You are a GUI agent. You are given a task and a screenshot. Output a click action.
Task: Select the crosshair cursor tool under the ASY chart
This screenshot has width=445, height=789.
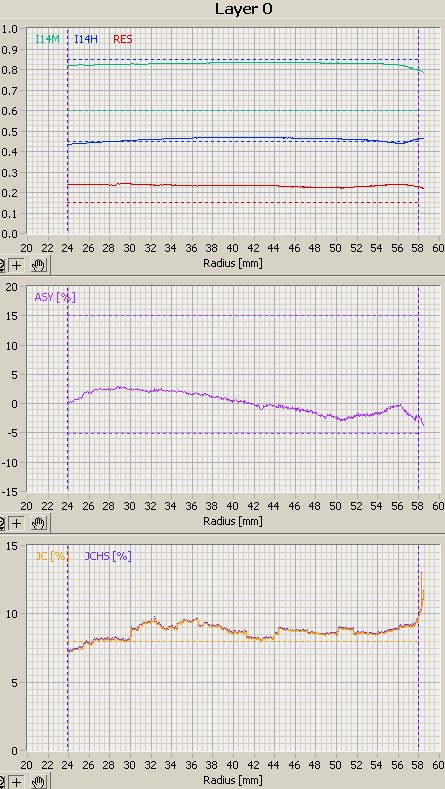point(17,523)
